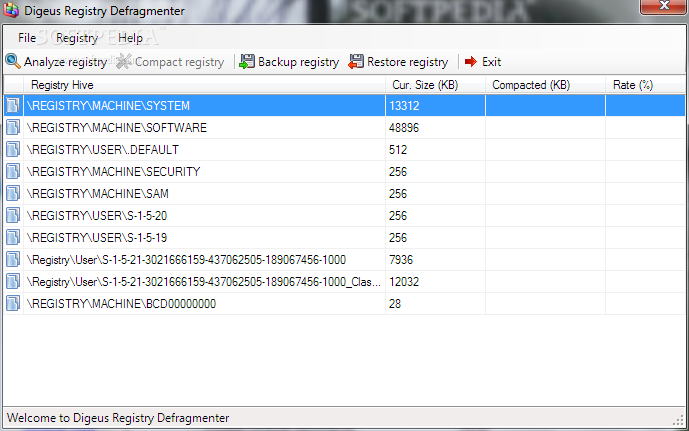Screen dimensions: 689x431
Task: Click the status bar welcome message
Action: point(118,418)
